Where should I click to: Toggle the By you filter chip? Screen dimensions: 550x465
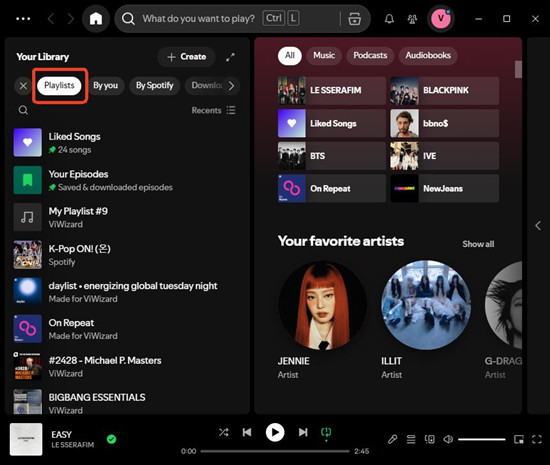click(106, 86)
